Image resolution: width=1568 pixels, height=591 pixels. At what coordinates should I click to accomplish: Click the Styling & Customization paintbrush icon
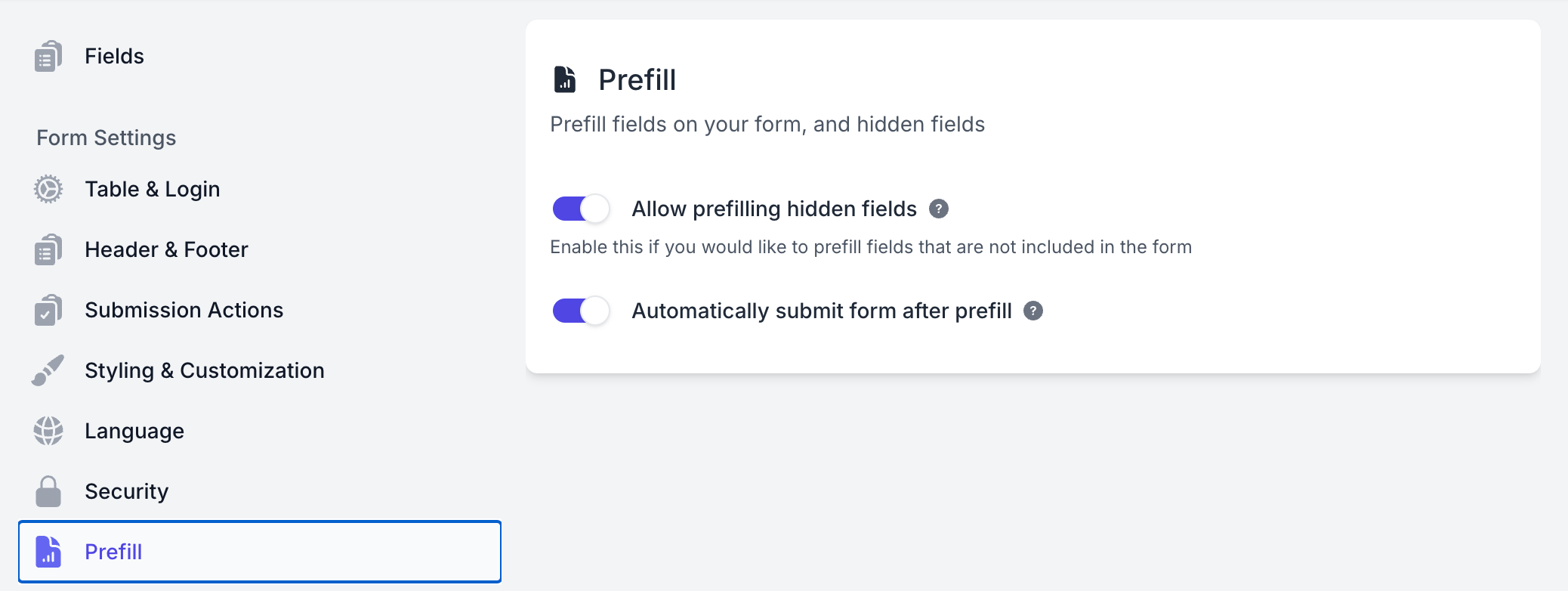tap(48, 370)
